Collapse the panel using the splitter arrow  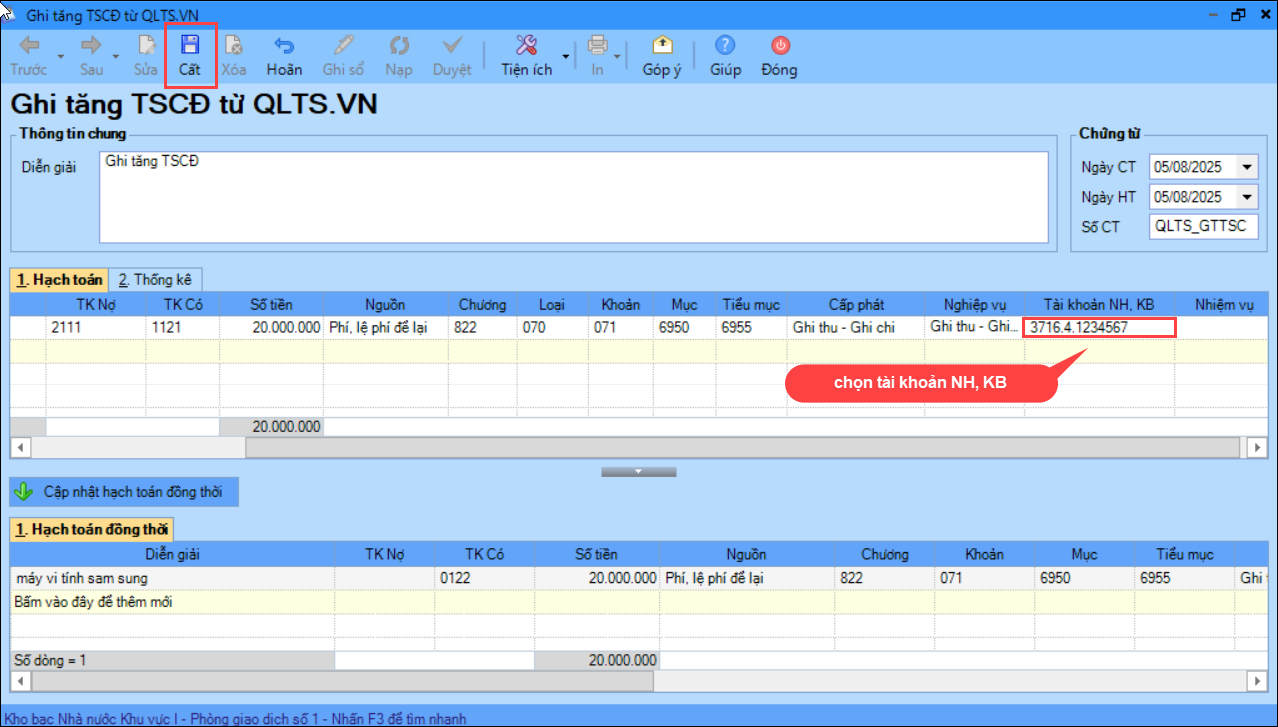coord(637,470)
